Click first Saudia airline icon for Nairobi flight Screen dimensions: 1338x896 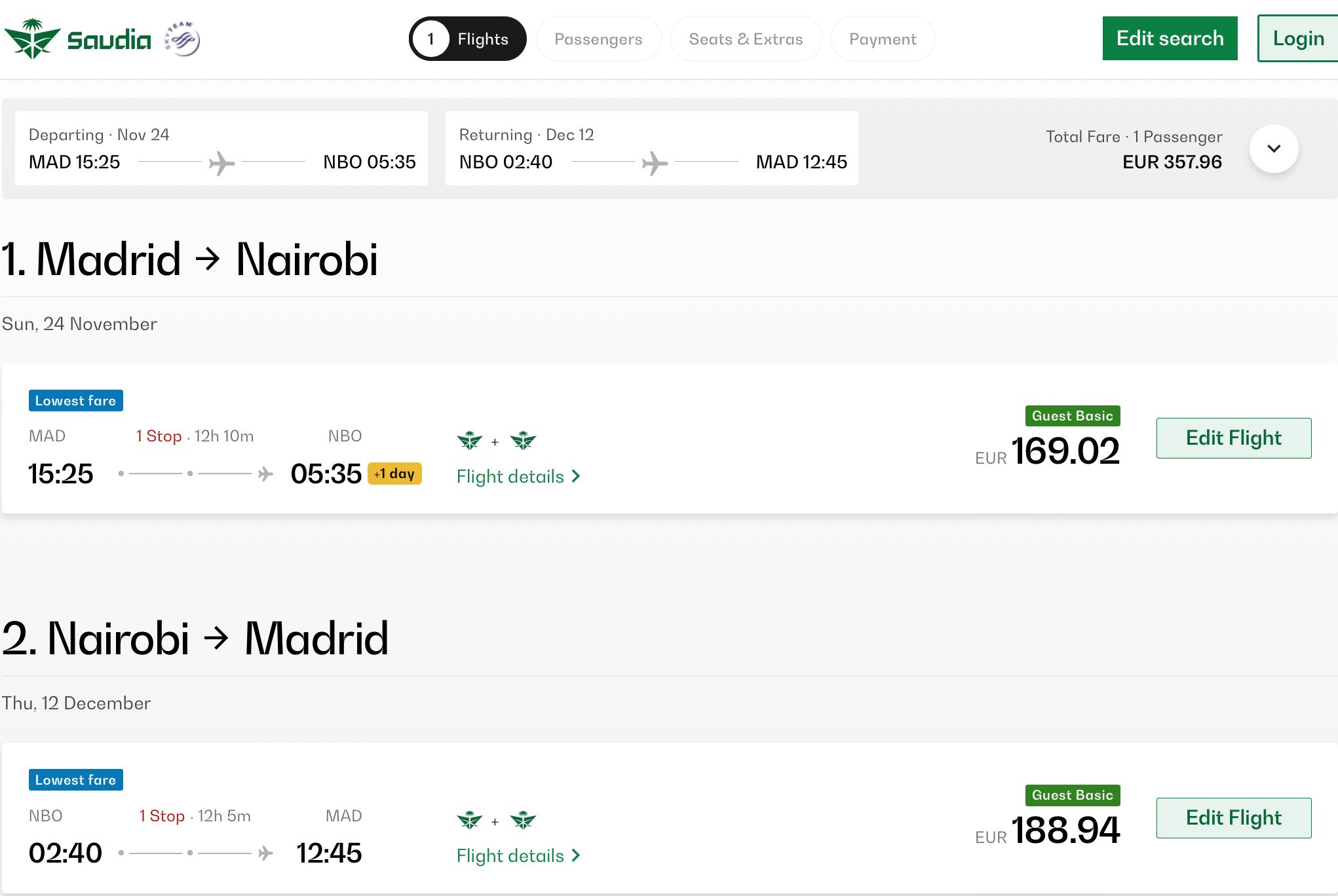click(x=469, y=820)
